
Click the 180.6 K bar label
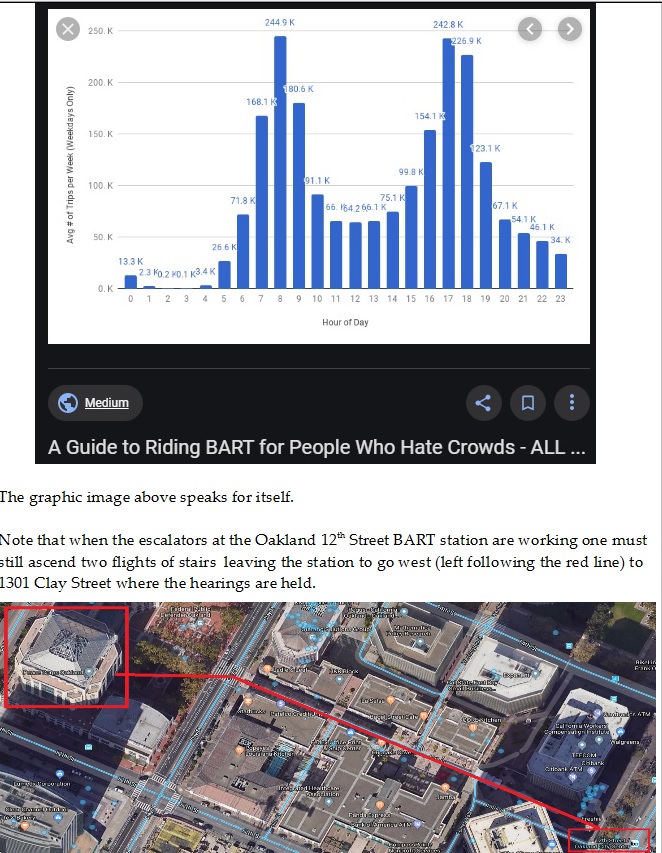coord(299,89)
